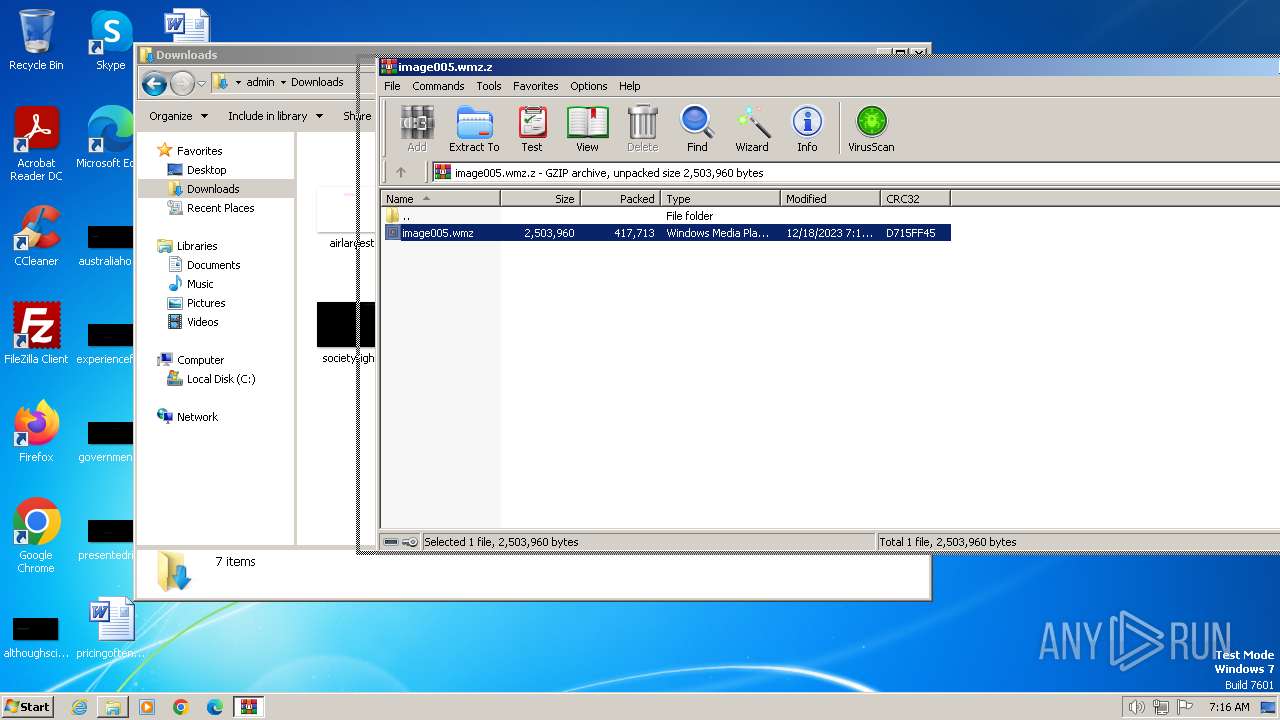Screen dimensions: 1280x720
Task: Click the taskbar clock showing 7:16 AM
Action: click(x=1229, y=707)
